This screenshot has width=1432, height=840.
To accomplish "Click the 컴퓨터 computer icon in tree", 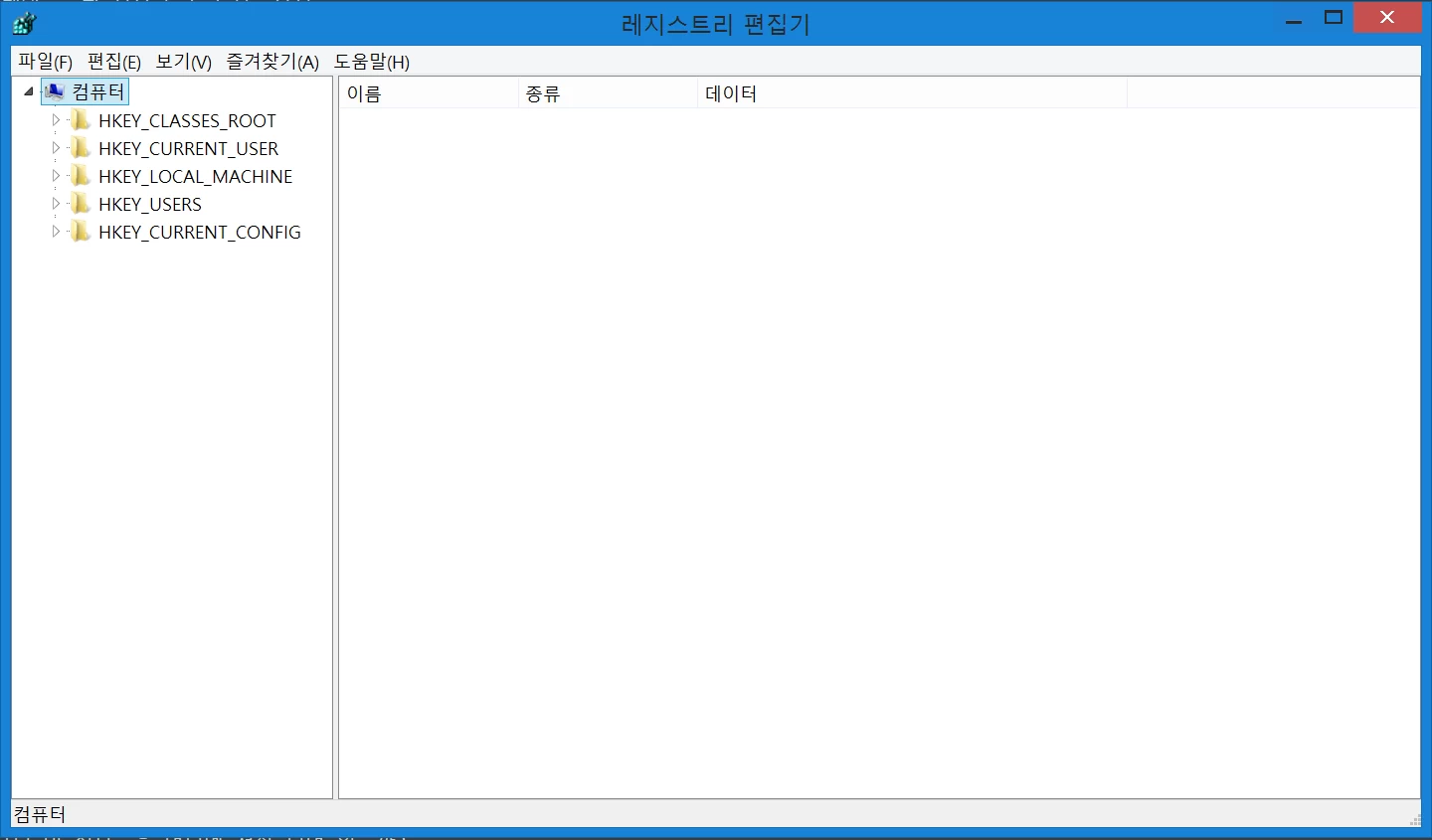I will [55, 92].
